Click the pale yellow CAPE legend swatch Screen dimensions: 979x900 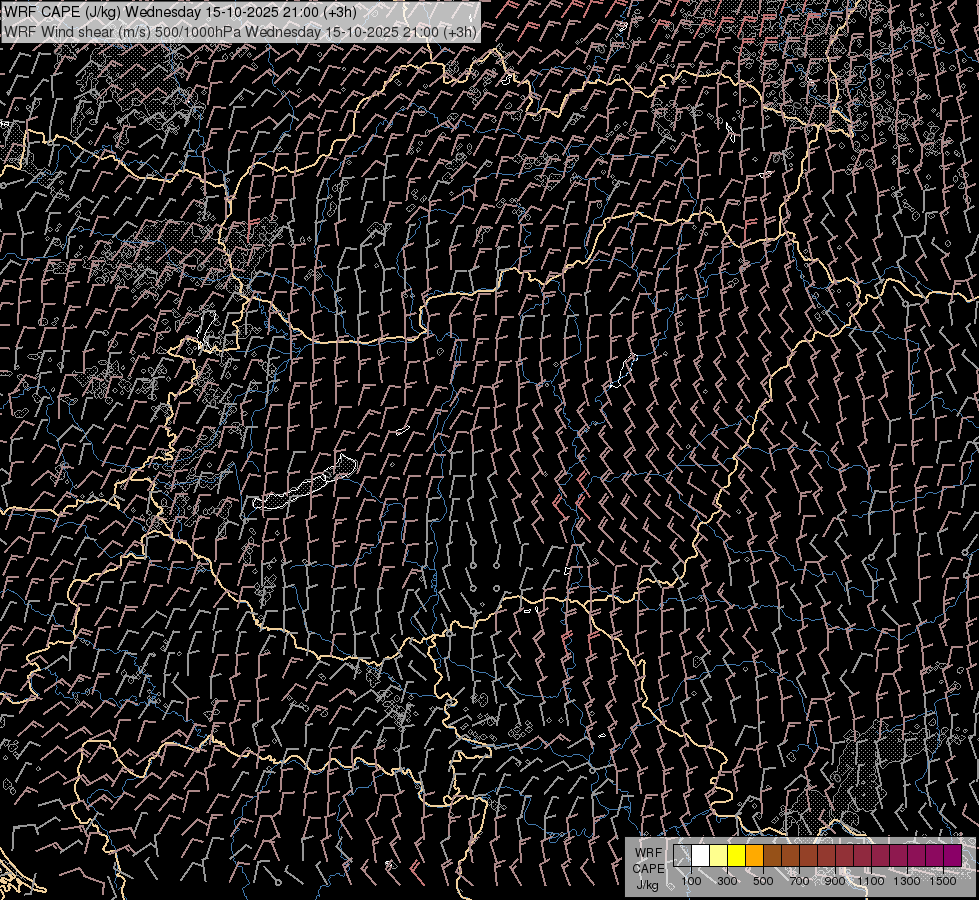(719, 855)
